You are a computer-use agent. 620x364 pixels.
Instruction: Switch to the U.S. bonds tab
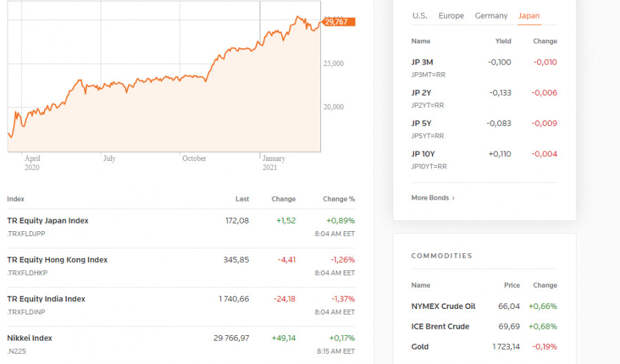point(420,16)
